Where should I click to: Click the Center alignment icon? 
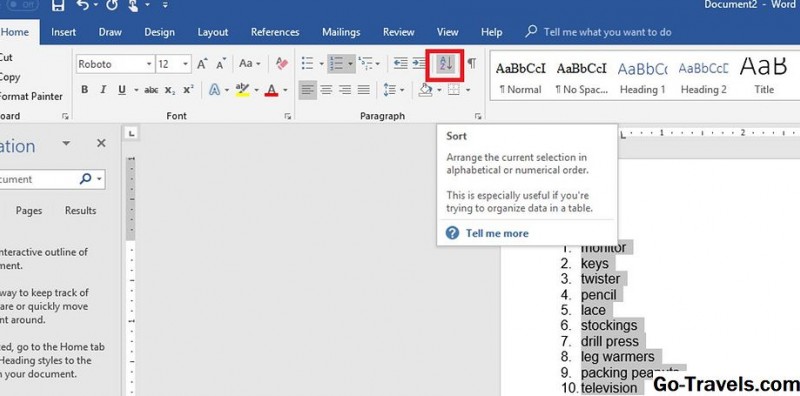[x=327, y=90]
